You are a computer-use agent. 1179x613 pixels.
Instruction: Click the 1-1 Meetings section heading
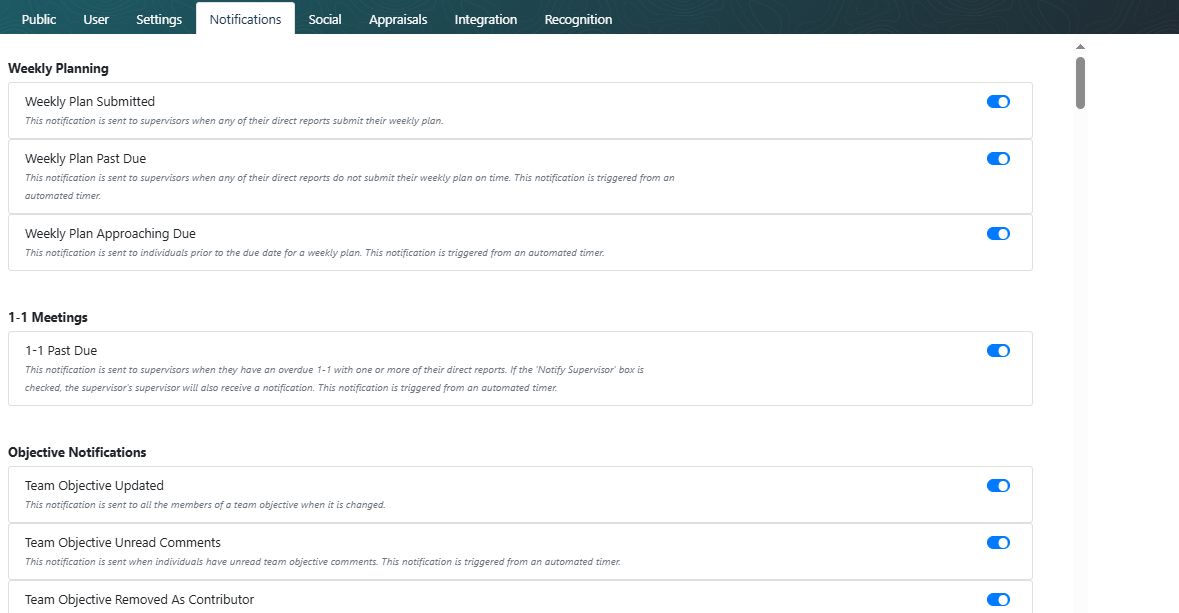(47, 317)
